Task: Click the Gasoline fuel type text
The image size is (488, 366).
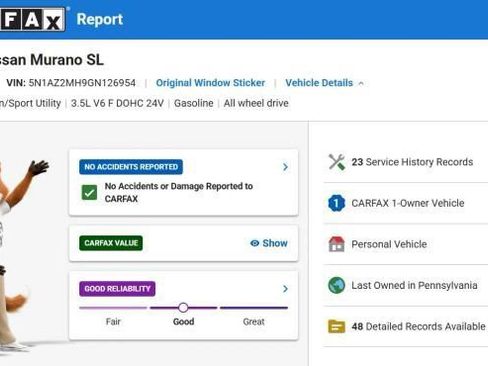Action: point(193,103)
